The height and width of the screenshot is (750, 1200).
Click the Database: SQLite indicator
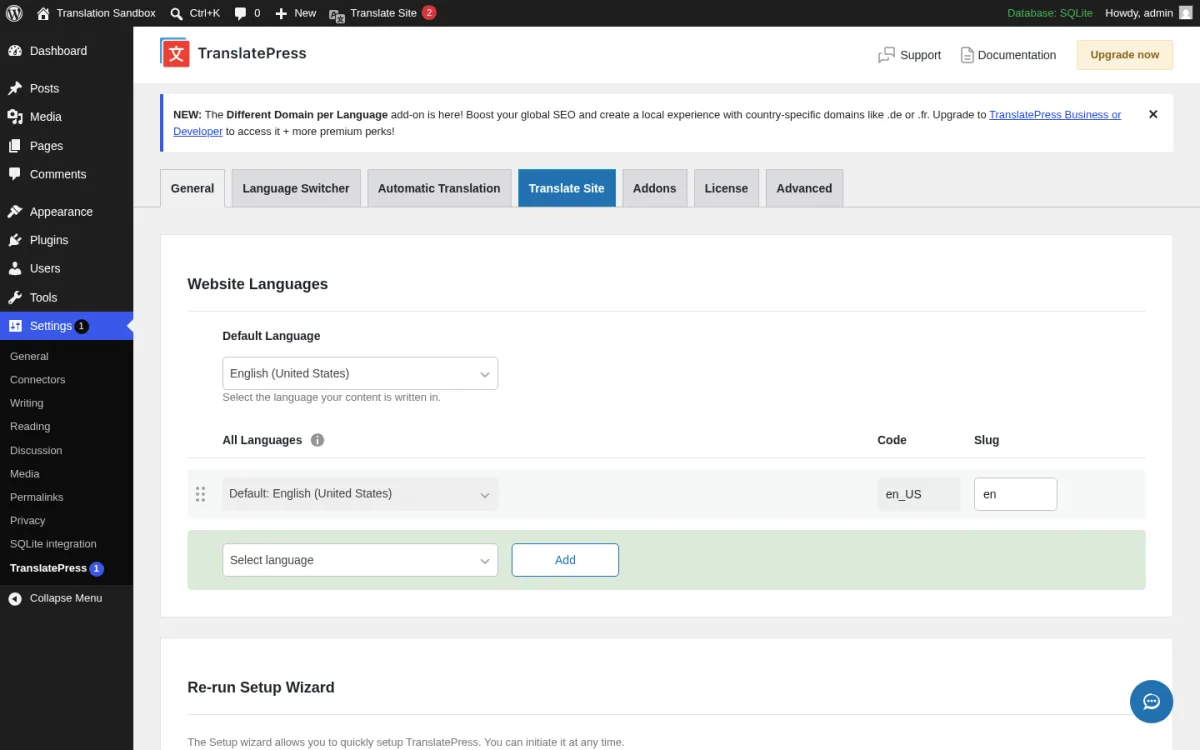1049,13
